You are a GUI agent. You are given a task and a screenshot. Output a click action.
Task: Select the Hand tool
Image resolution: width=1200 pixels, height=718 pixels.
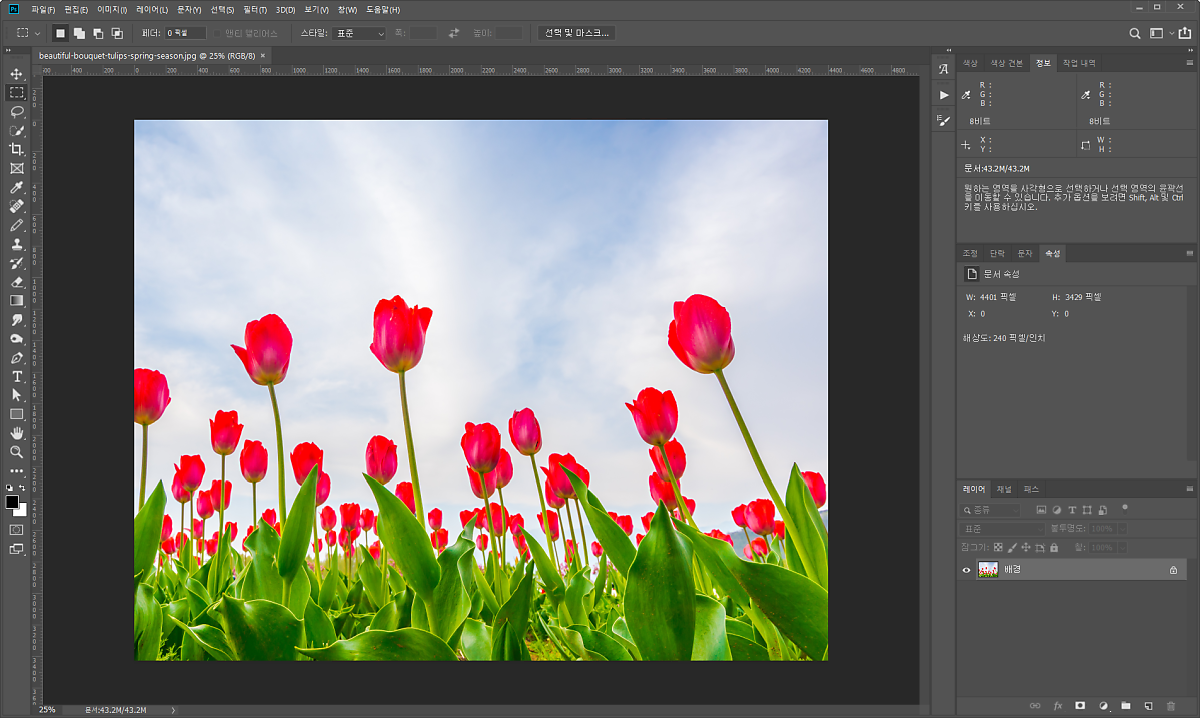click(x=17, y=433)
